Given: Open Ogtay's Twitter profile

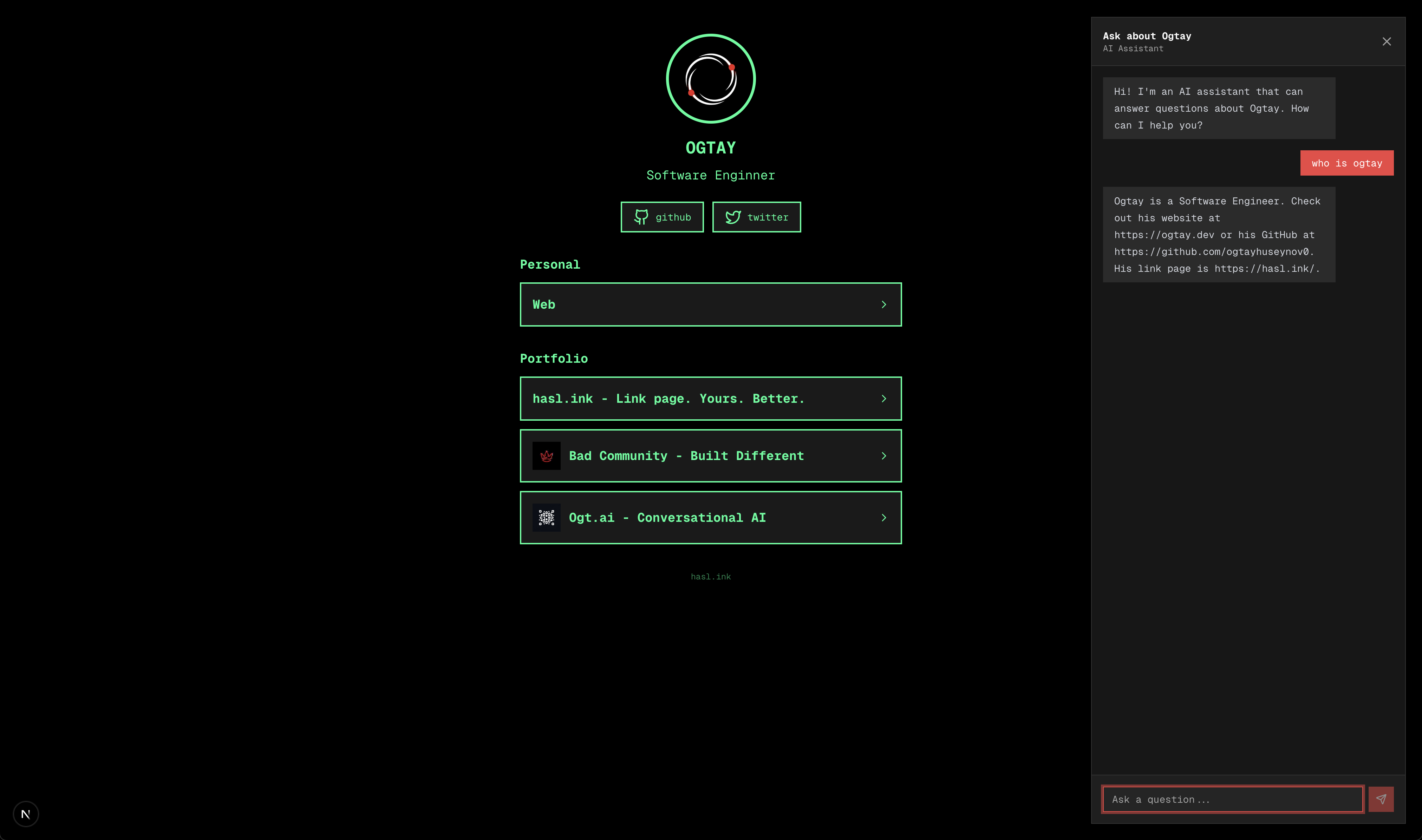Looking at the screenshot, I should pyautogui.click(x=756, y=217).
